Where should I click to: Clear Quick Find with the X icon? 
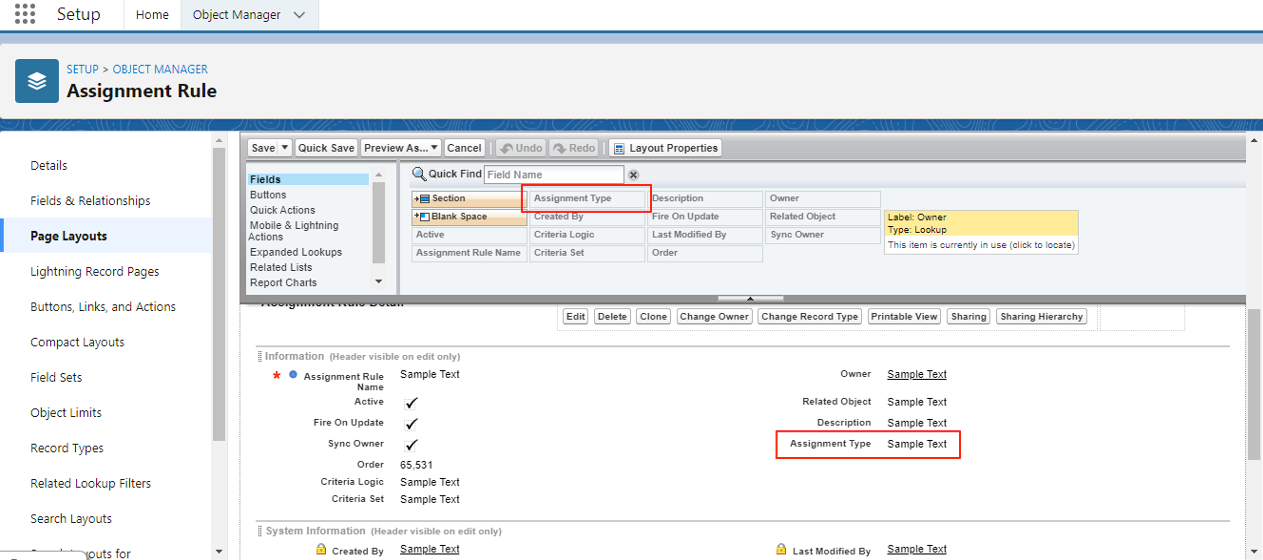point(633,175)
